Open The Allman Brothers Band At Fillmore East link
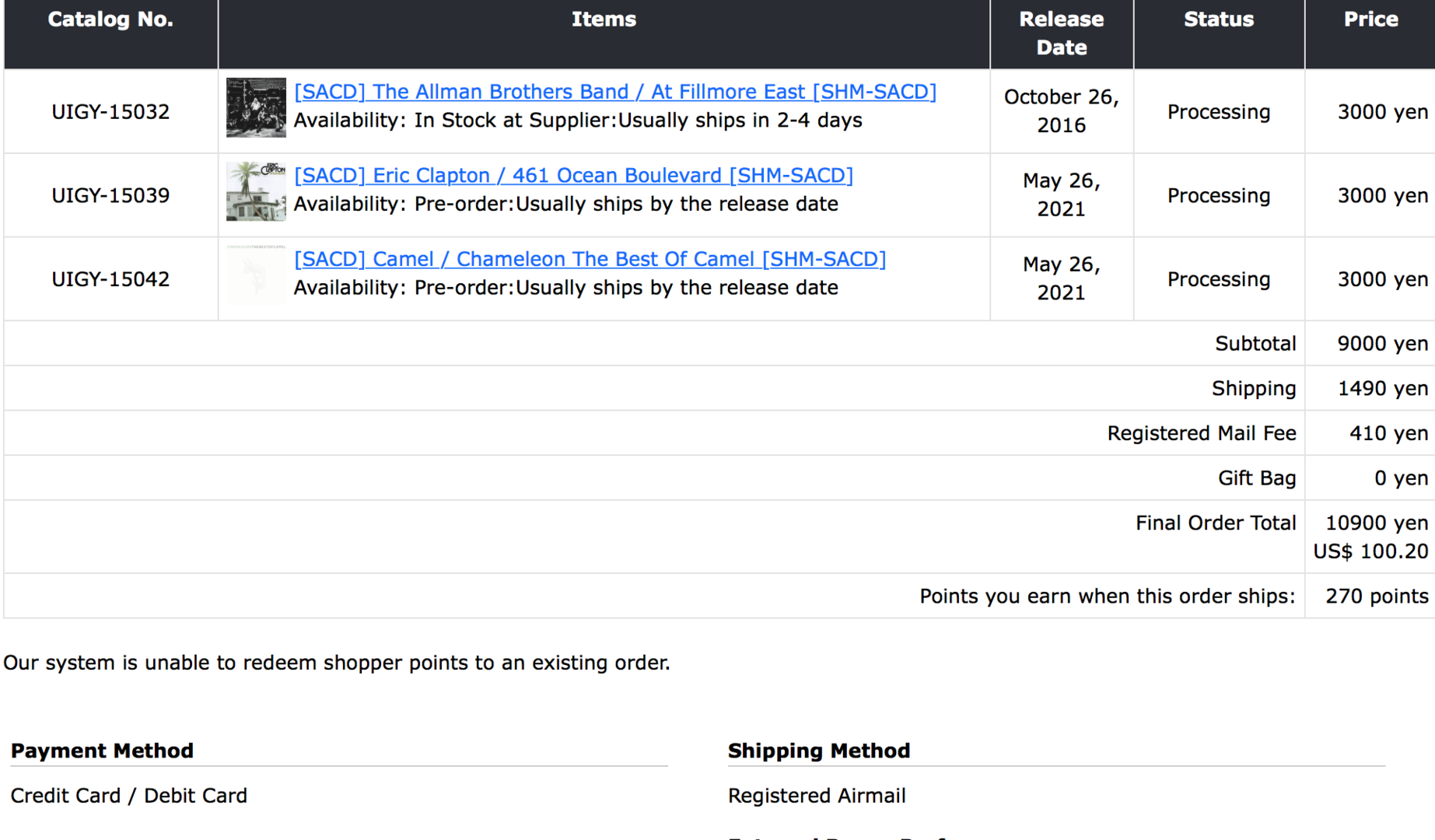Viewport: 1435px width, 840px height. tap(615, 92)
